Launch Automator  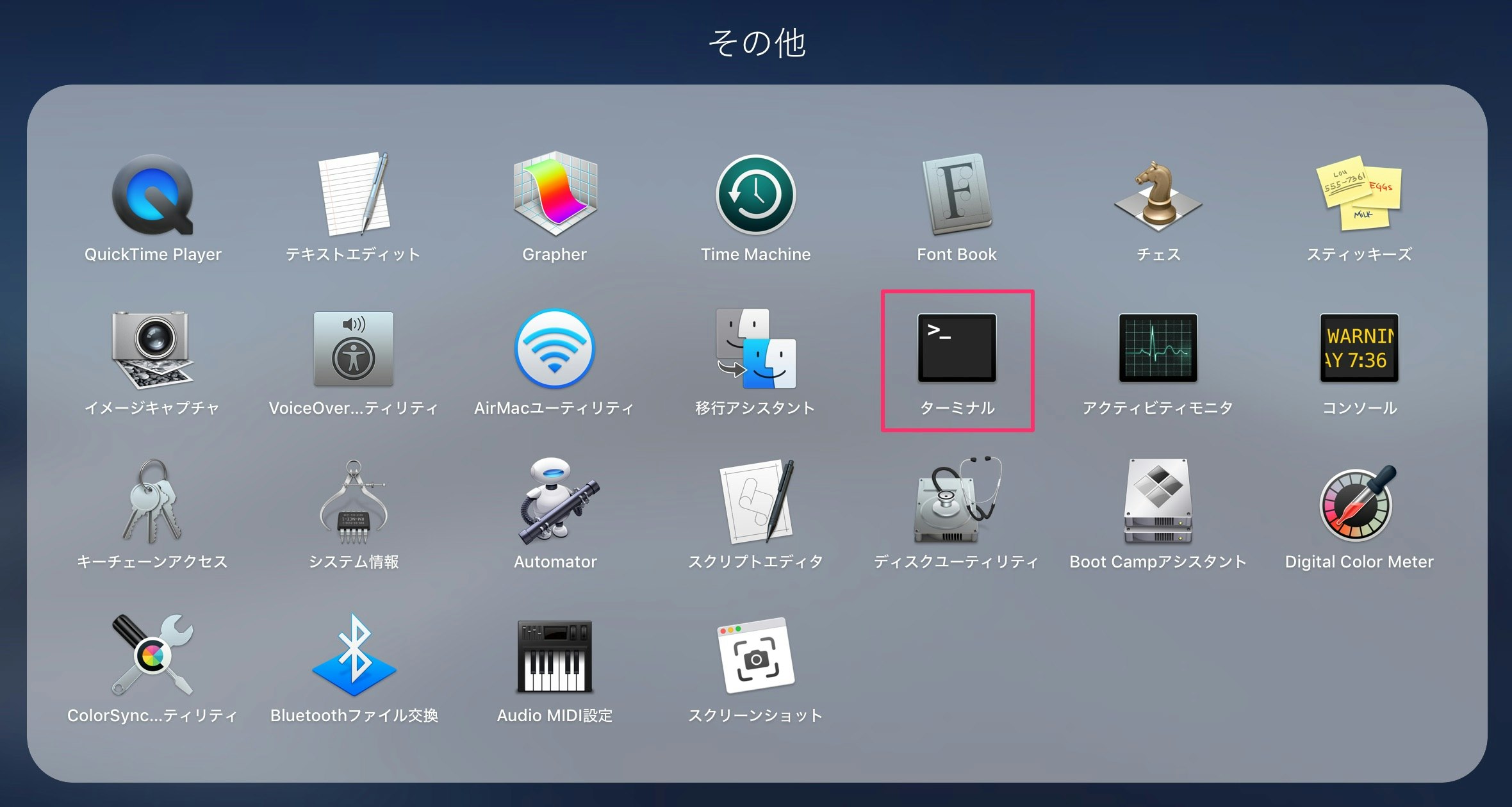(x=555, y=506)
